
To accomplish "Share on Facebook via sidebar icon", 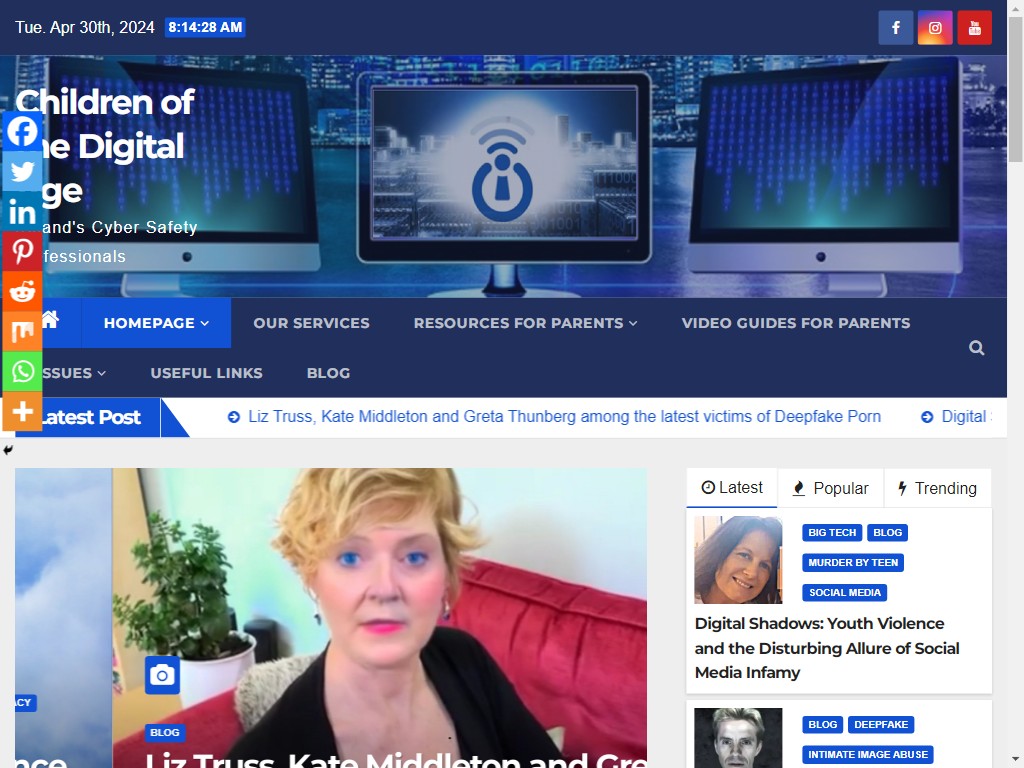I will pos(22,131).
